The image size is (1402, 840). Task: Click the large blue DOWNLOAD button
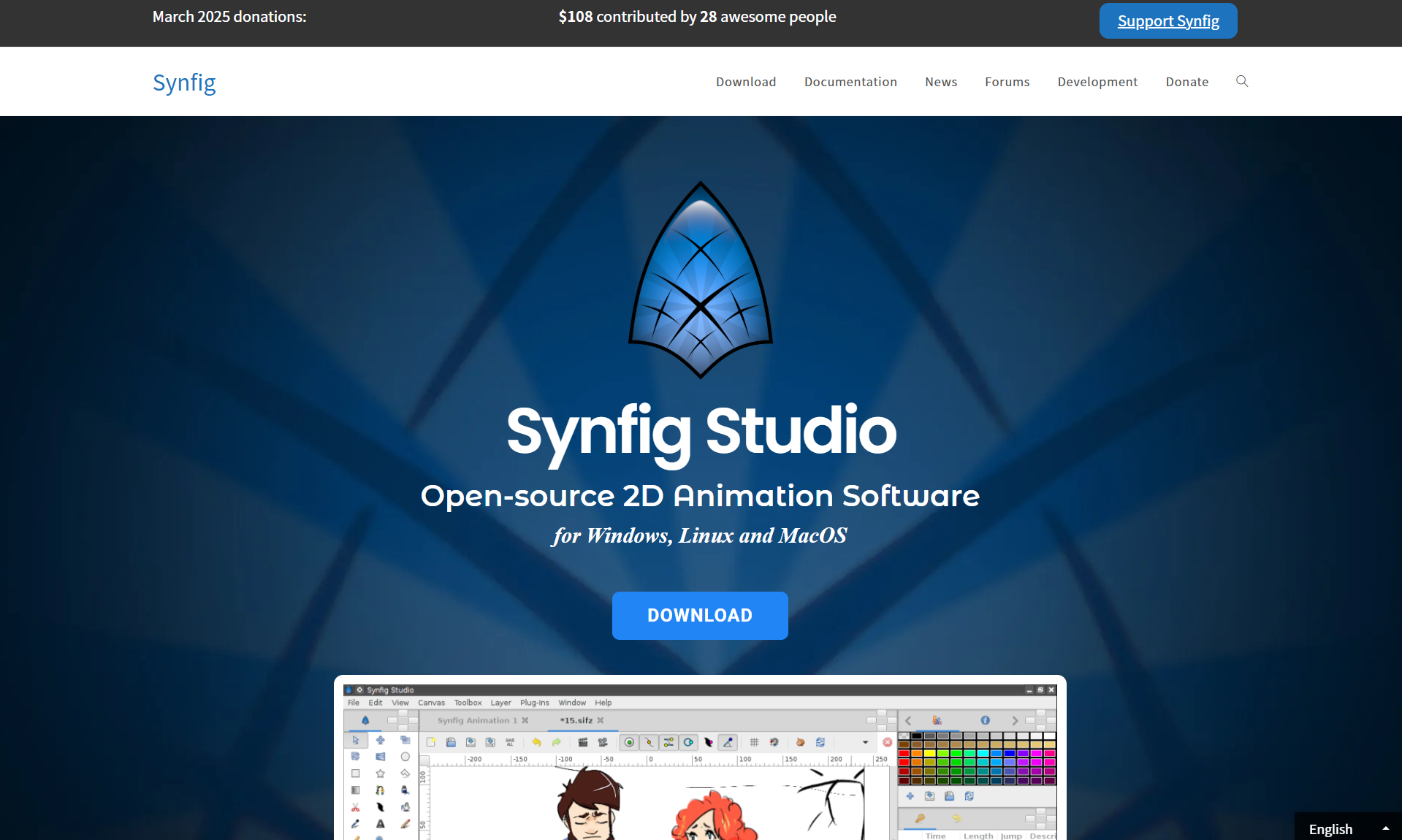click(x=700, y=616)
